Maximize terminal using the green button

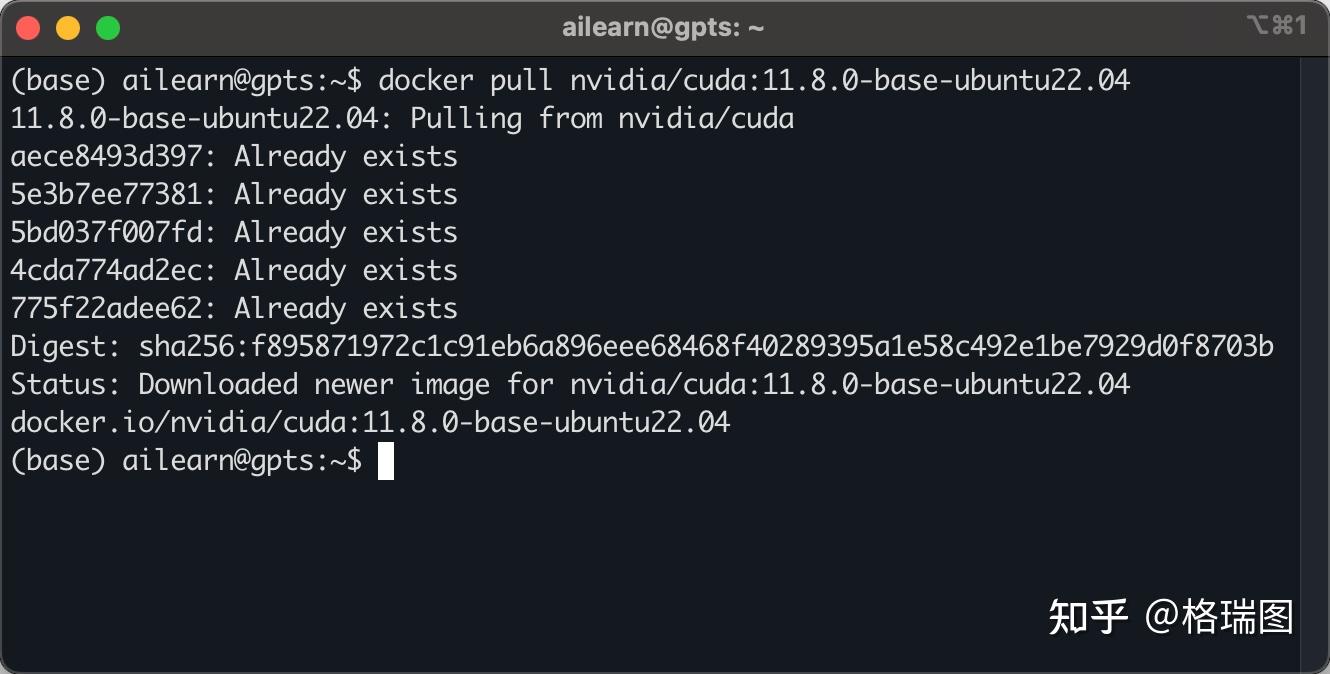click(x=108, y=28)
